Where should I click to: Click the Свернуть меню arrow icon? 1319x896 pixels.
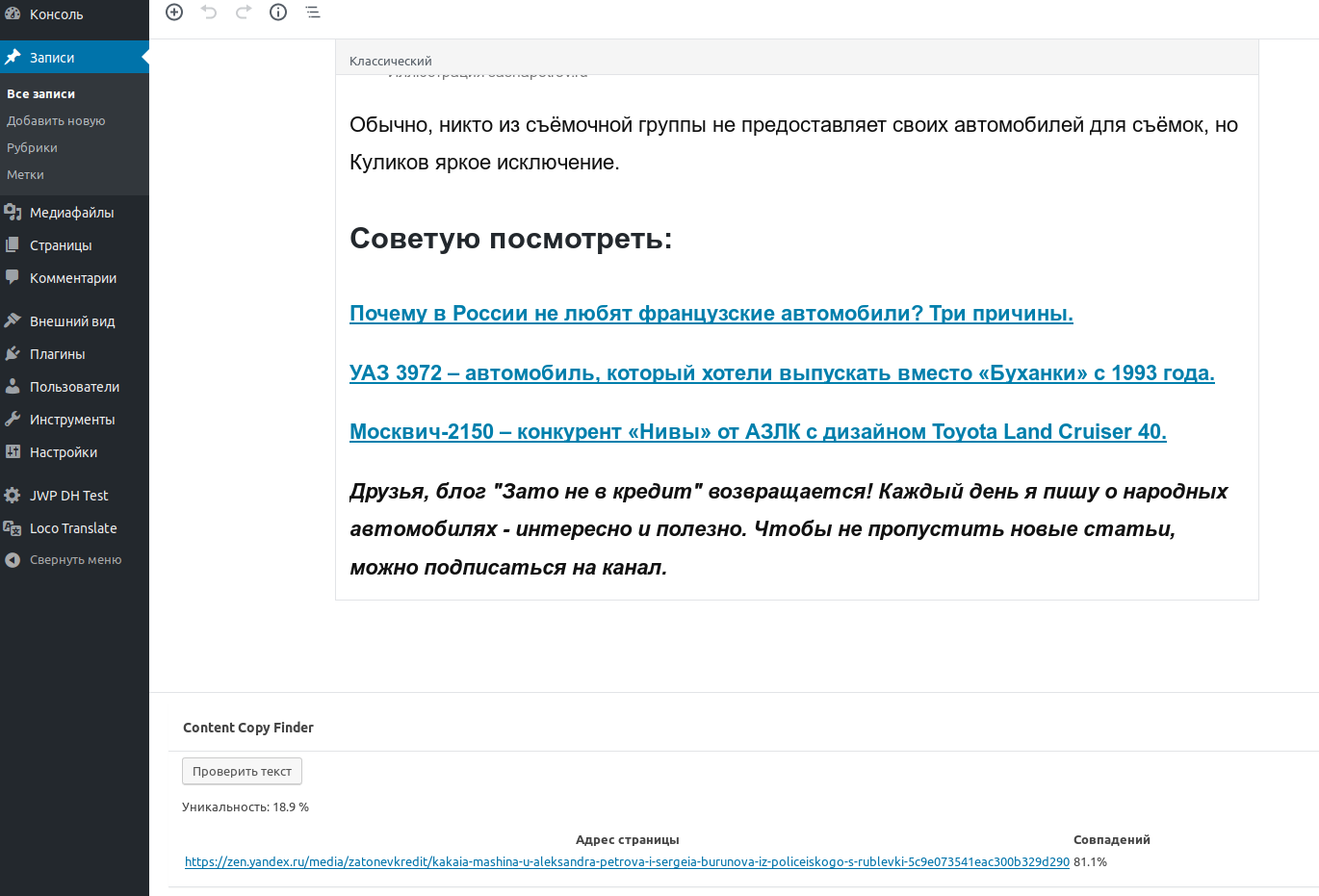(x=13, y=560)
